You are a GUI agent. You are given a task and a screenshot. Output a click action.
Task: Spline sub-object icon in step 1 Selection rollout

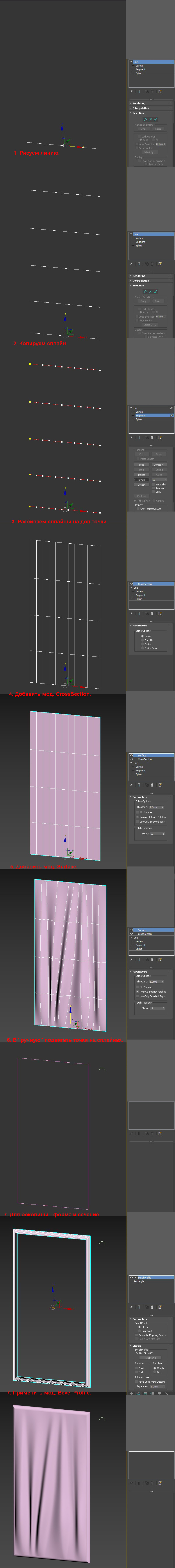[155, 119]
